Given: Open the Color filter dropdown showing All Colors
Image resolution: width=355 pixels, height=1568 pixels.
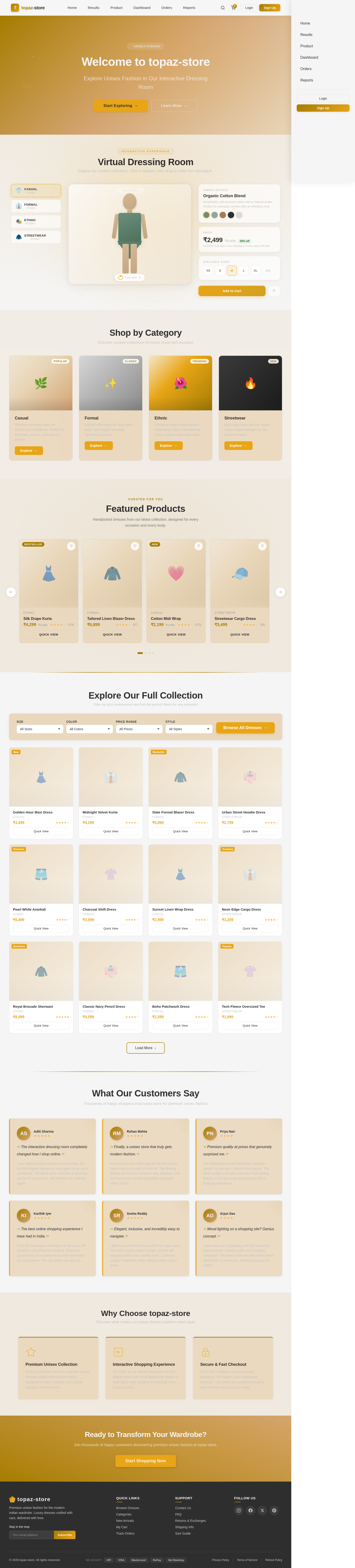Looking at the screenshot, I should tap(89, 729).
